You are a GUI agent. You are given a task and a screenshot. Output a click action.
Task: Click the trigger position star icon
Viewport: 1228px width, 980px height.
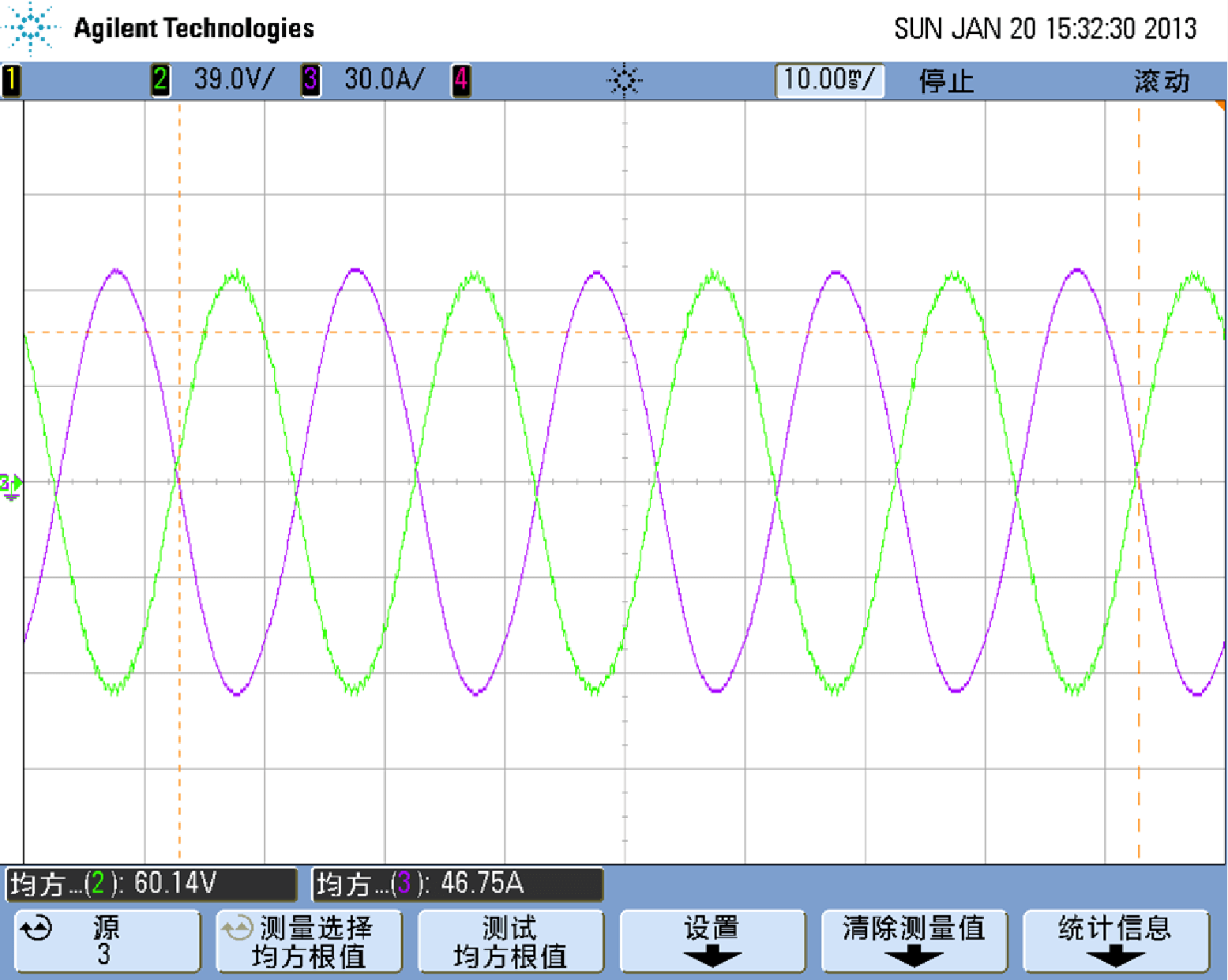624,81
